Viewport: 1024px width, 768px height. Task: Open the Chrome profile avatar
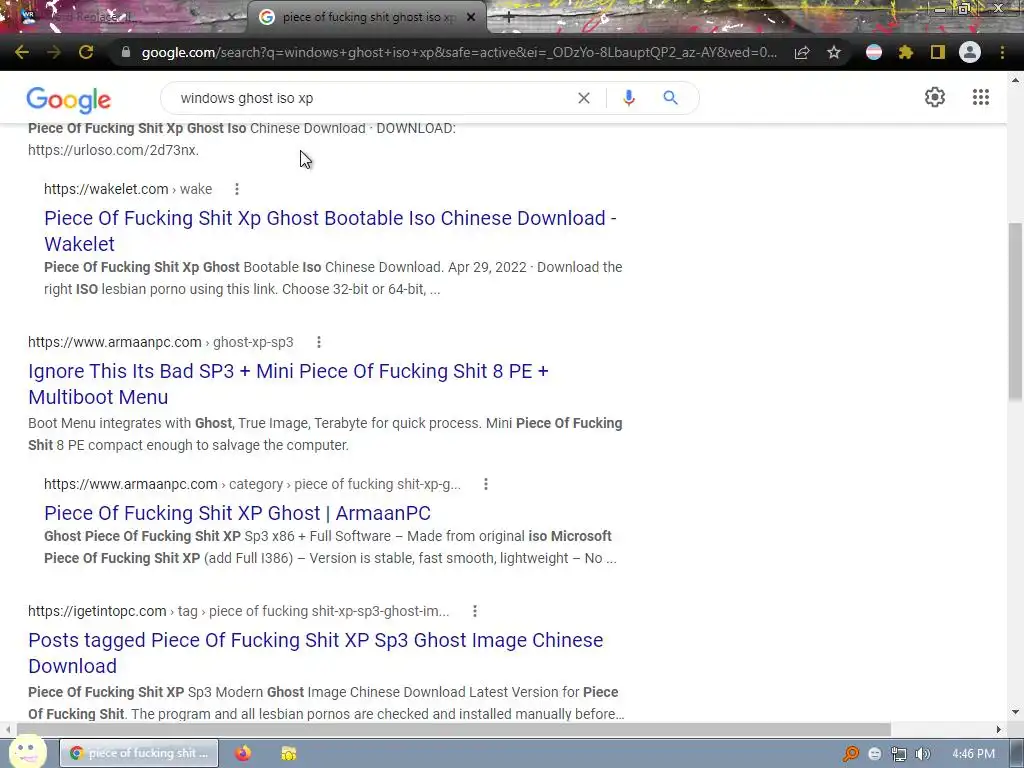[x=970, y=52]
